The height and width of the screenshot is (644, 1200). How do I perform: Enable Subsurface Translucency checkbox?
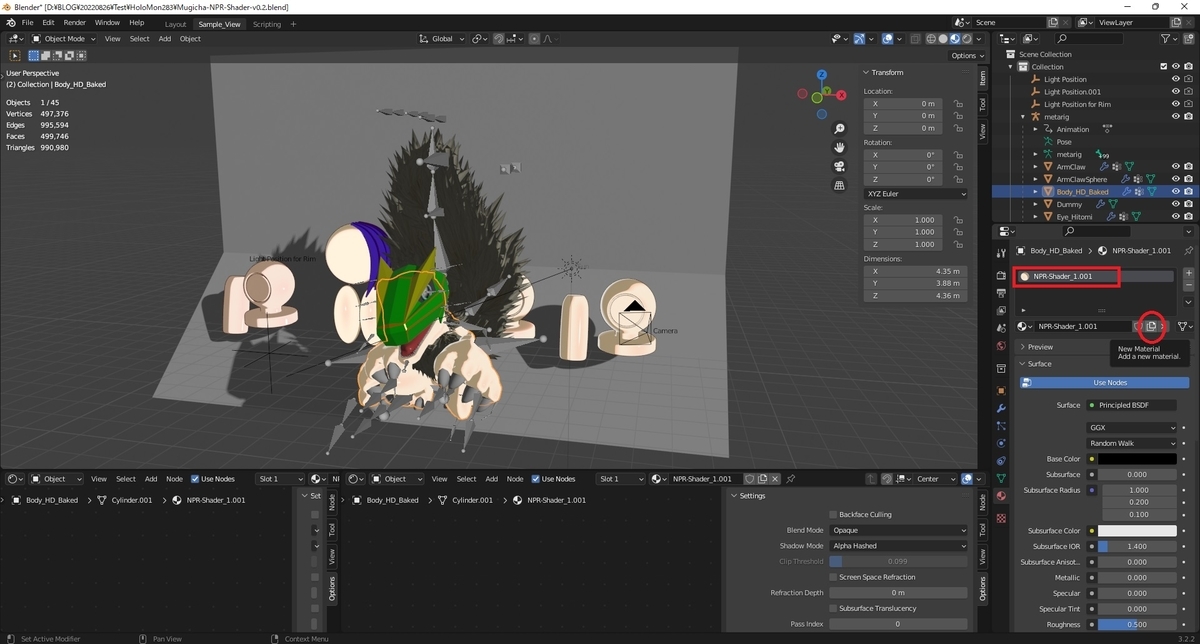pos(834,608)
